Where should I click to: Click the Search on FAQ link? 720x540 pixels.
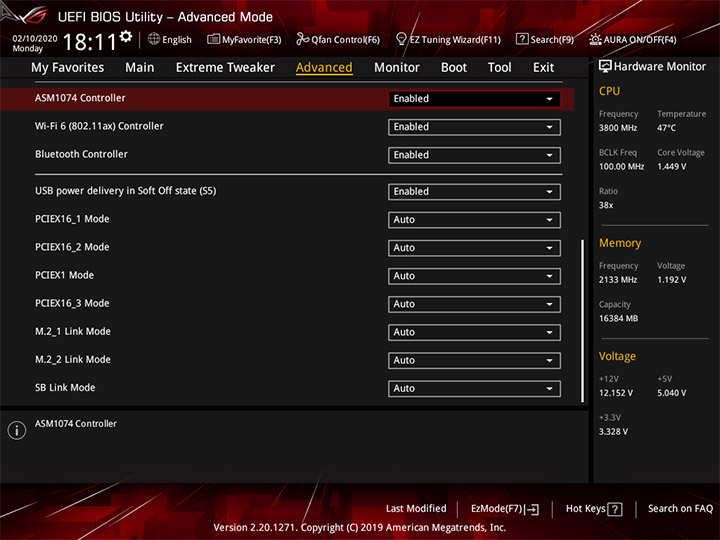[680, 509]
